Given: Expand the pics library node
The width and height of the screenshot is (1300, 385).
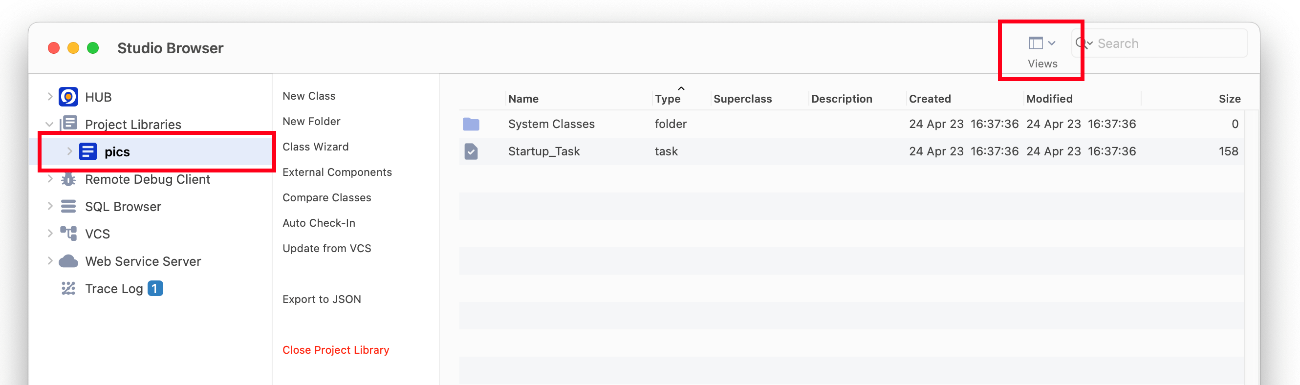Looking at the screenshot, I should (x=69, y=152).
